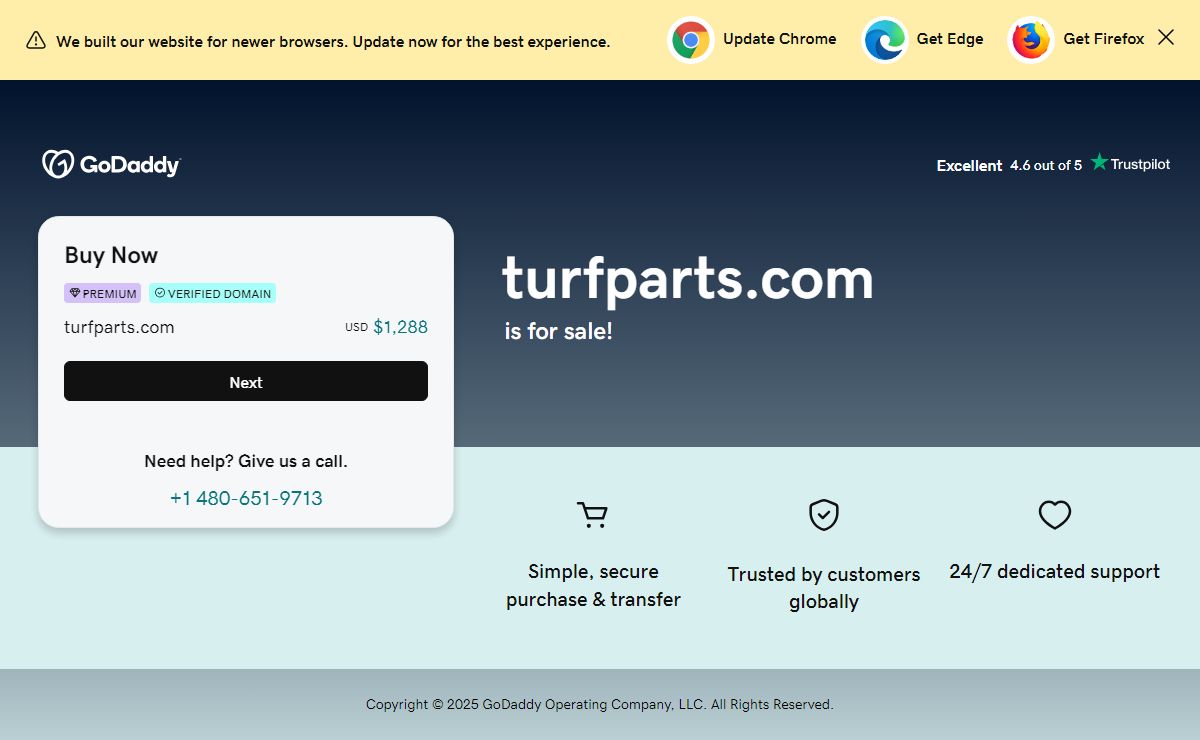Click the warning triangle icon in banner
This screenshot has height=740, width=1200.
pos(36,40)
